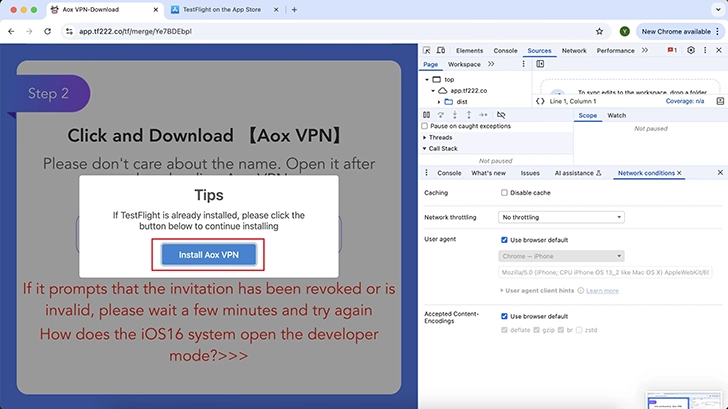728x409 pixels.
Task: Reload the current page
Action: point(47,32)
